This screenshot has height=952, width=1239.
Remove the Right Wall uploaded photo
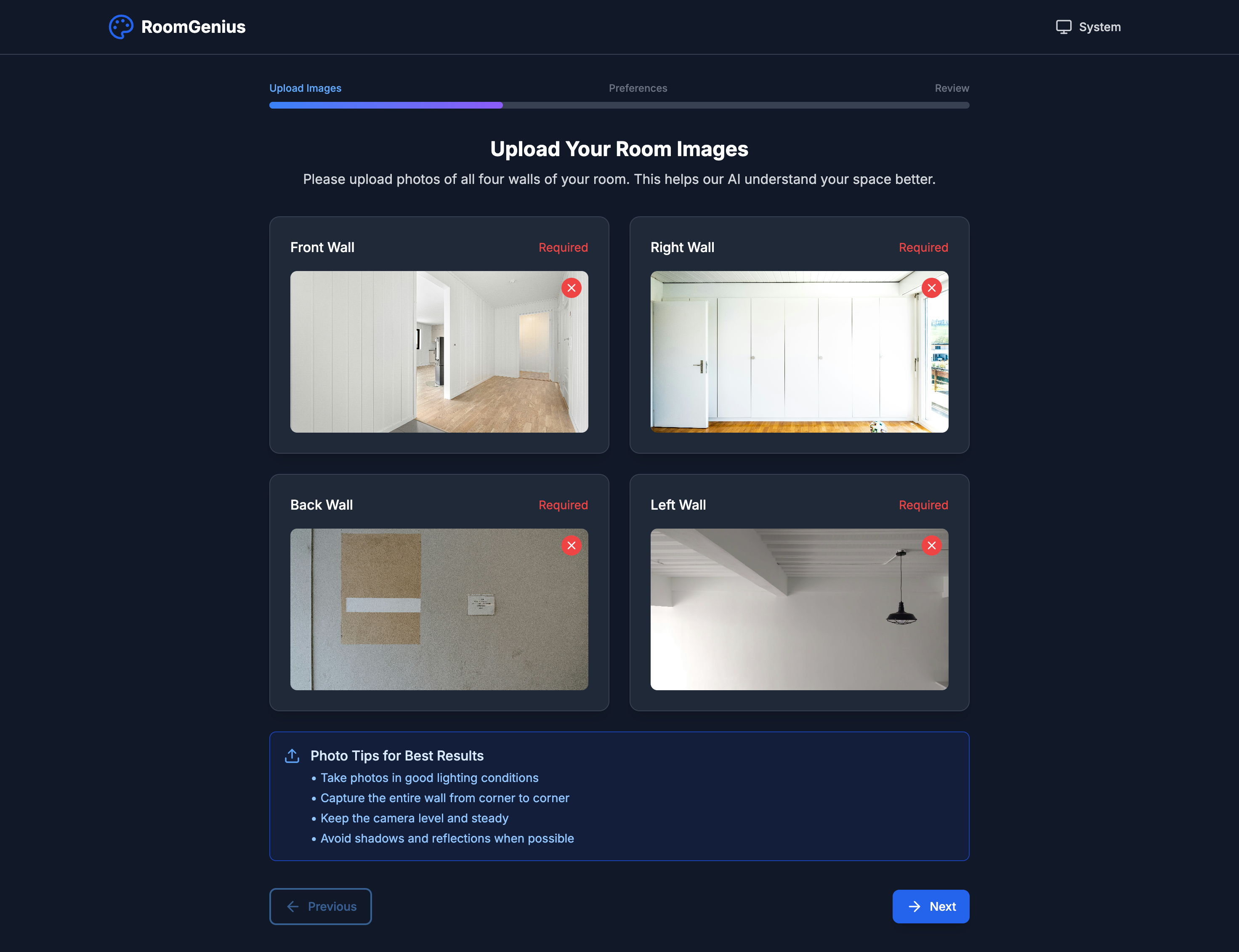click(x=931, y=288)
